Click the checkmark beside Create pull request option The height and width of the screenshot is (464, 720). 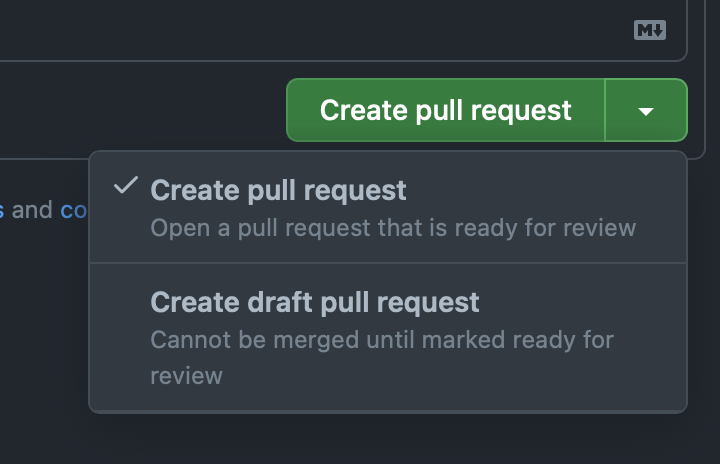point(126,185)
